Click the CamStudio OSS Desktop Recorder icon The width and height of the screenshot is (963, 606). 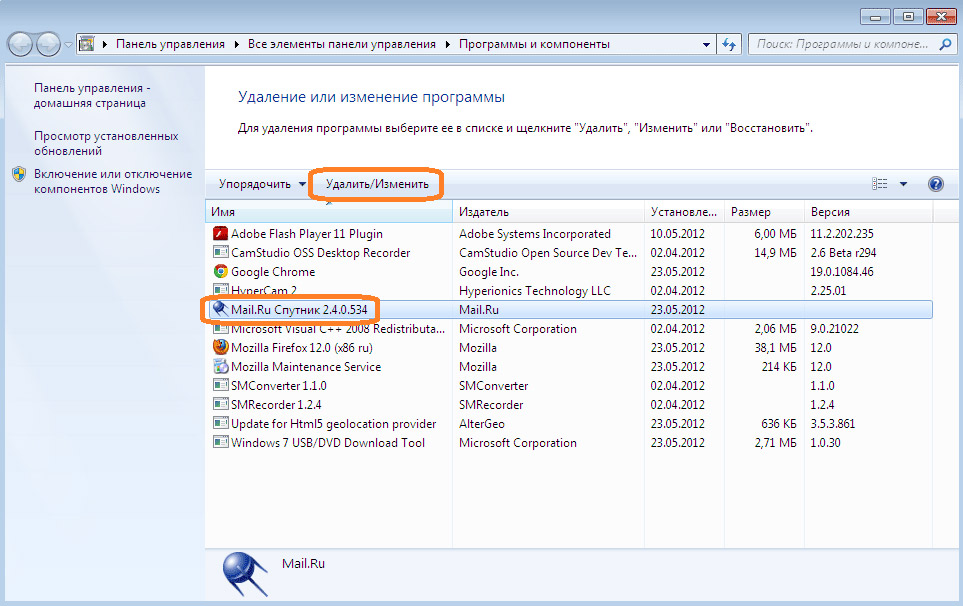pyautogui.click(x=221, y=253)
